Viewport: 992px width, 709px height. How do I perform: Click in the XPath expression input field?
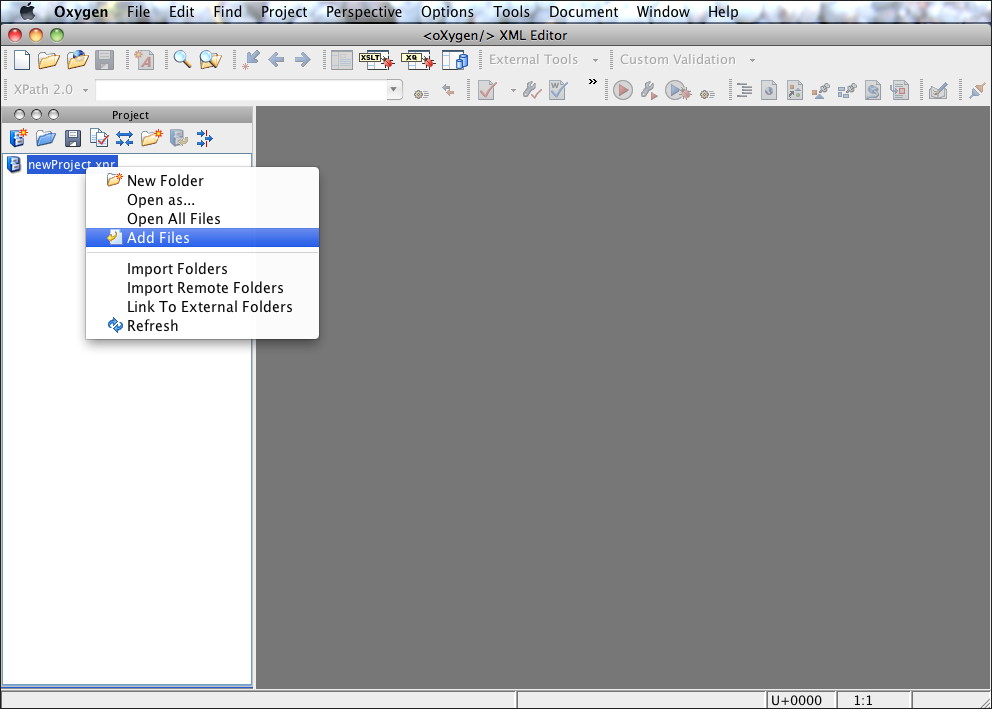tap(241, 90)
